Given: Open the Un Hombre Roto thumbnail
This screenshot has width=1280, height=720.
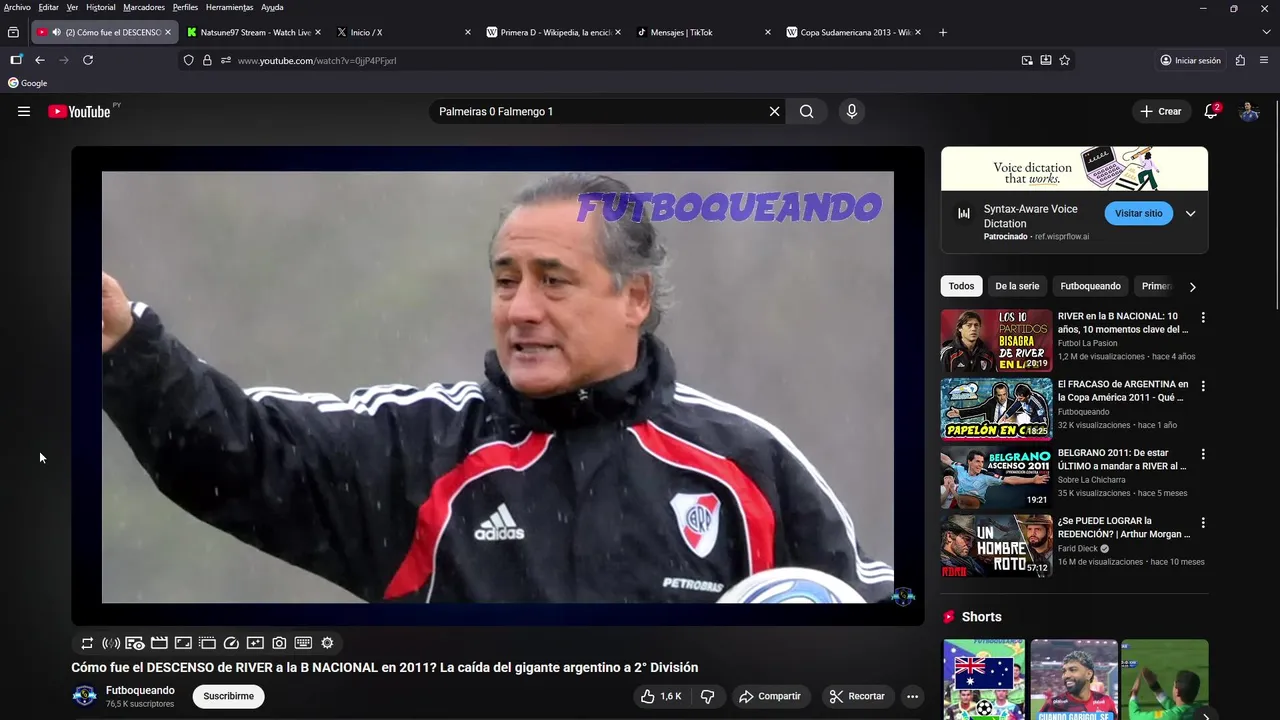Looking at the screenshot, I should tap(996, 545).
